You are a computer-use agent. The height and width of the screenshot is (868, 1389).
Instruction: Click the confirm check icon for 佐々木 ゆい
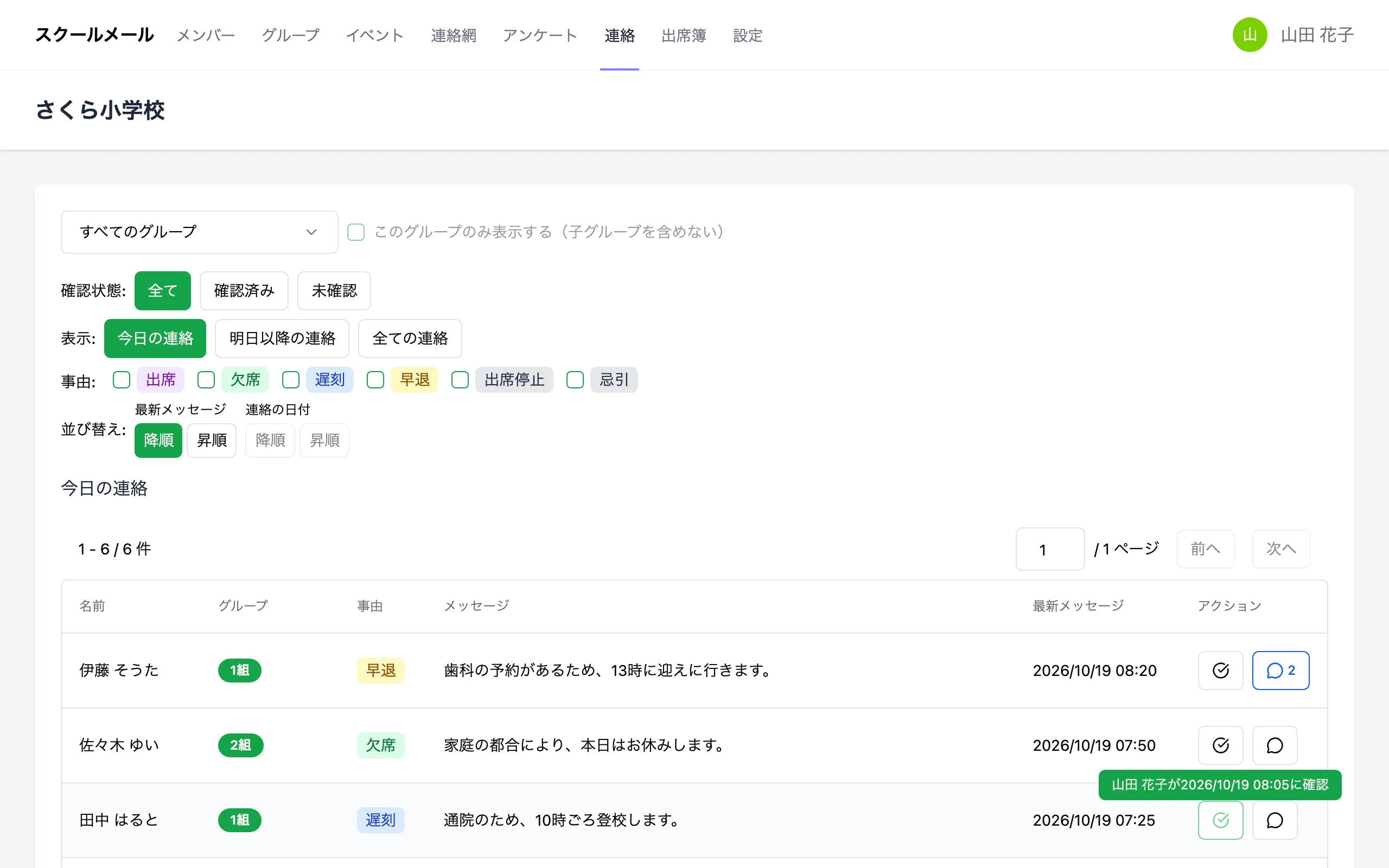click(1220, 745)
